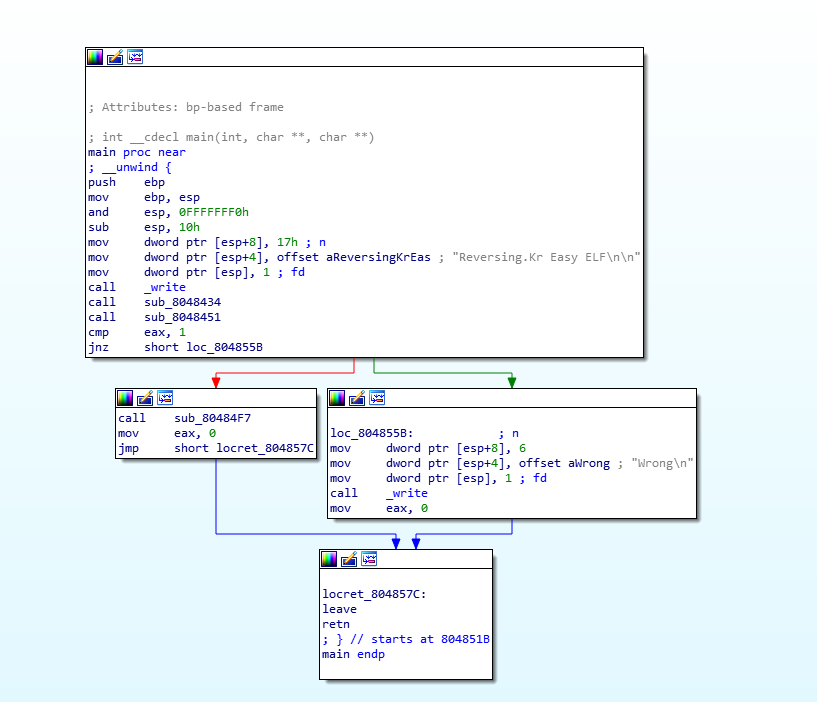Click the color icon in sub_80484F7 block
This screenshot has width=817, height=702.
[125, 398]
